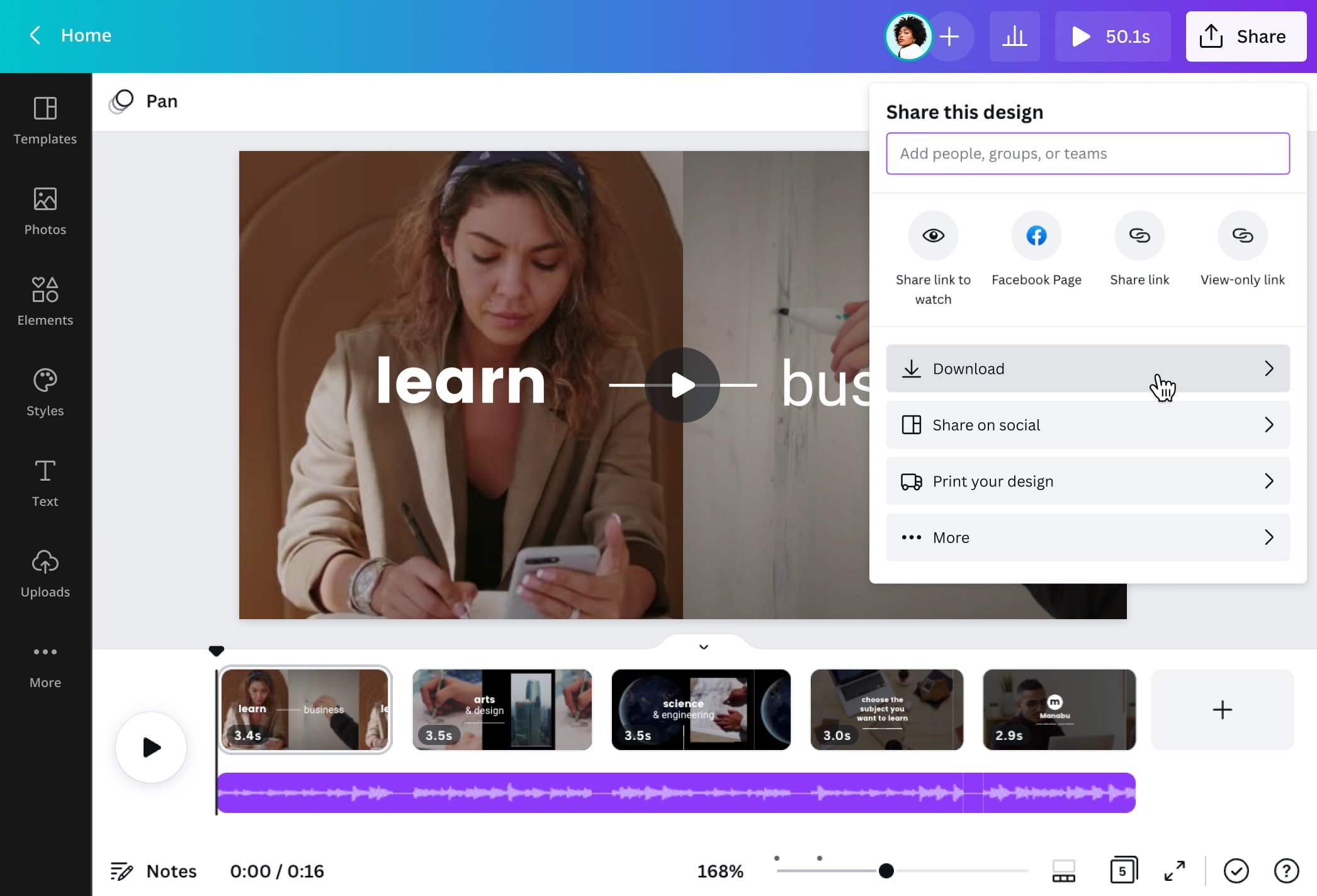Image resolution: width=1317 pixels, height=896 pixels.
Task: Expand Share on social options
Action: (1087, 425)
